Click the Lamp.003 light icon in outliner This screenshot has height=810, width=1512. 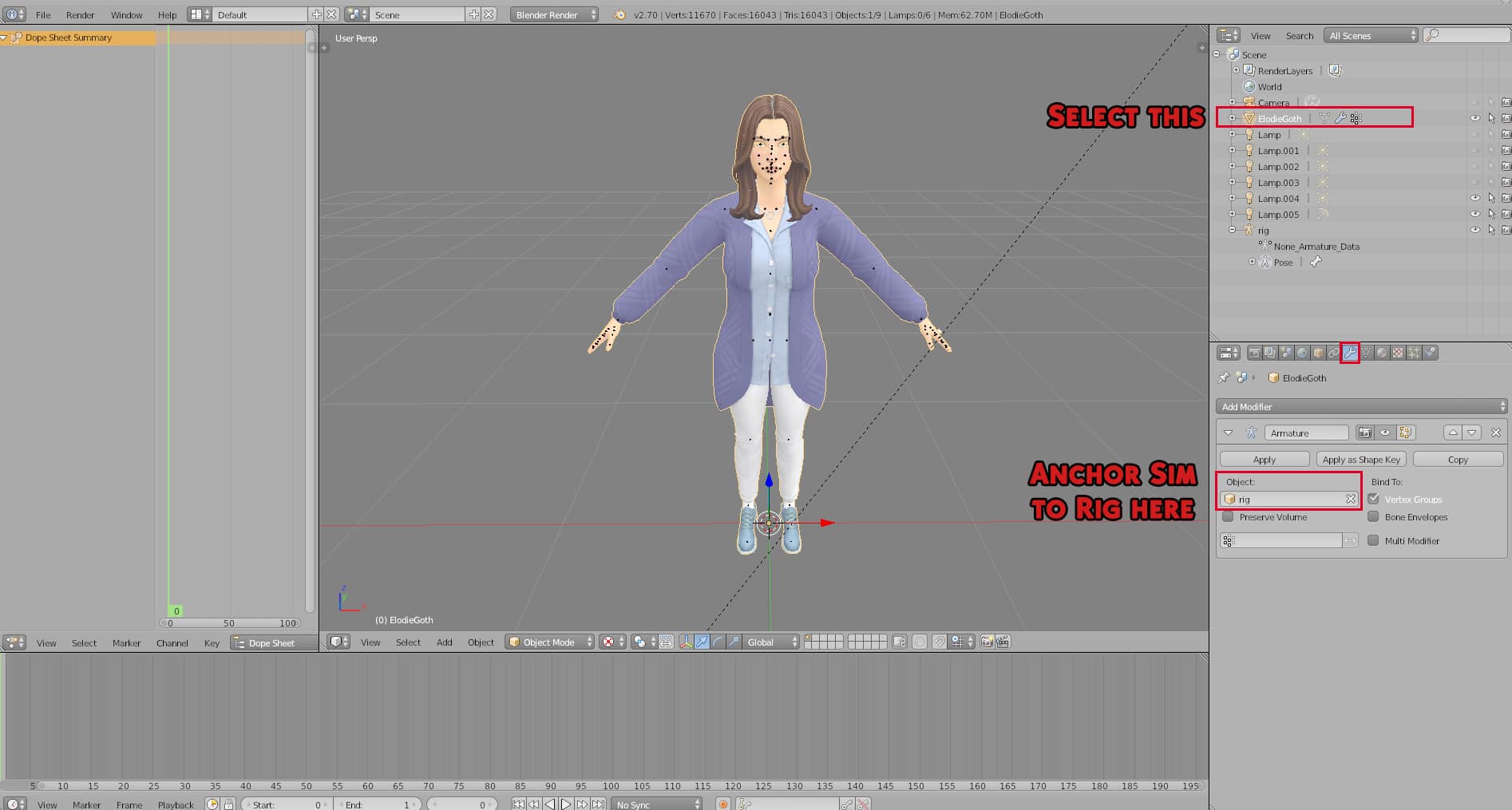(1249, 182)
